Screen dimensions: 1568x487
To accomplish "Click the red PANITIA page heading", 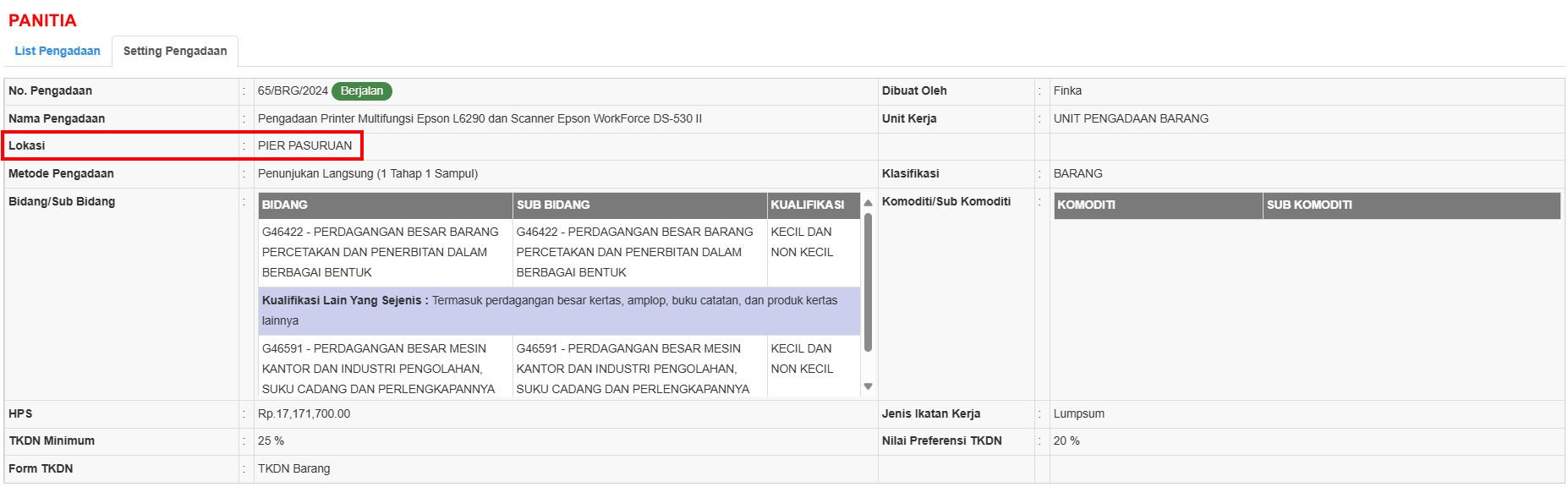I will coord(42,20).
